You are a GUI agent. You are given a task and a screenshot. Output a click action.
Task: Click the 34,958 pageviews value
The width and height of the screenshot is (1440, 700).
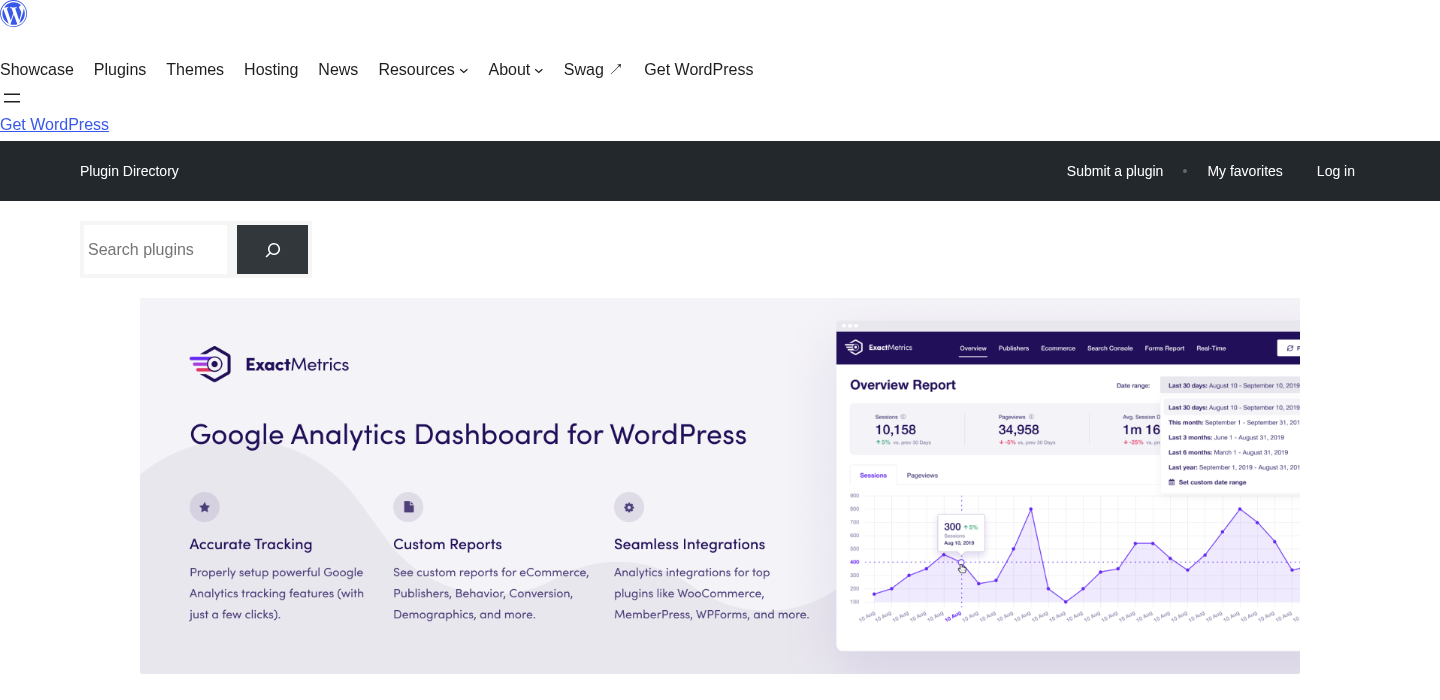1018,429
